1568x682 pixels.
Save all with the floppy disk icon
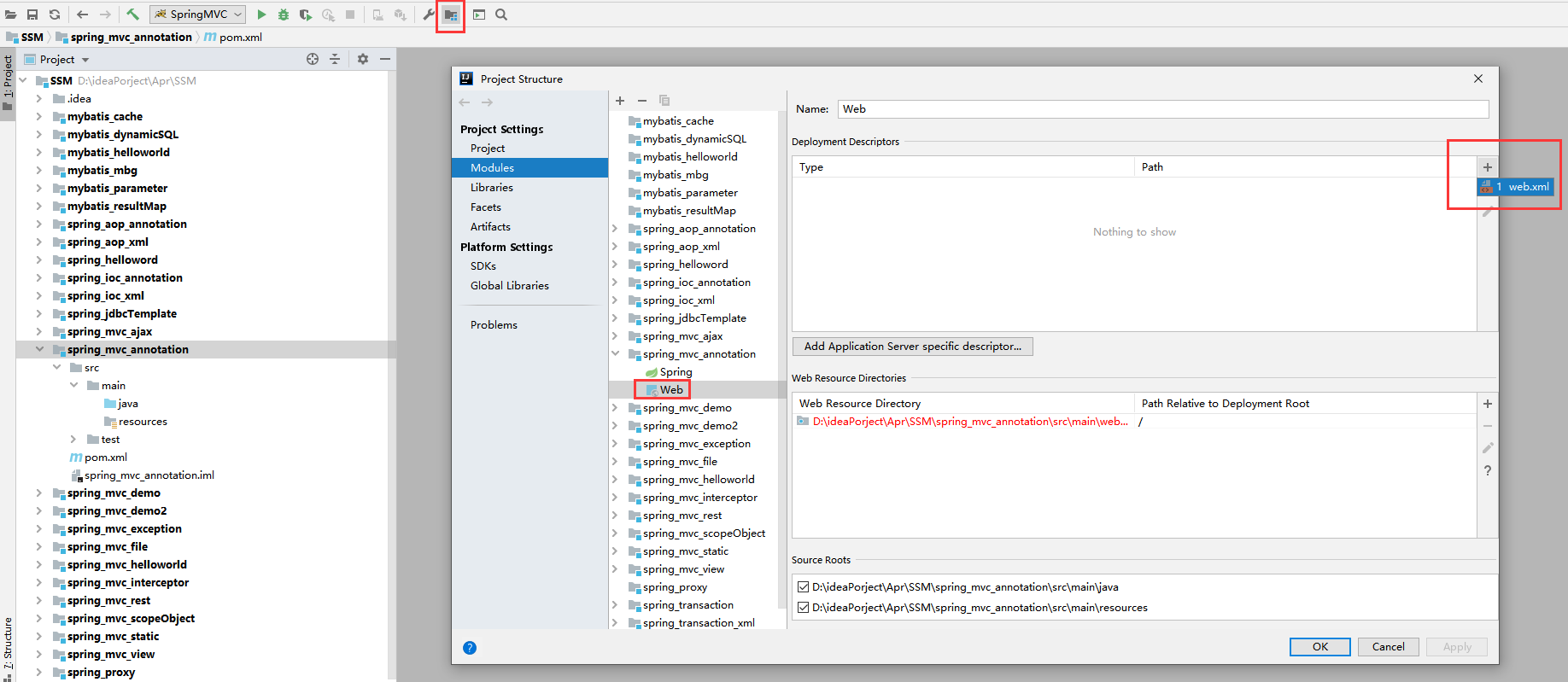32,15
